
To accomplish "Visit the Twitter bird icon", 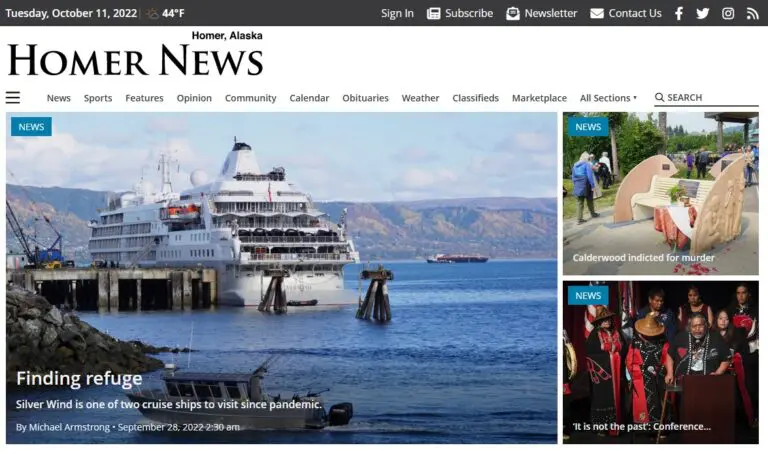I will tap(703, 13).
